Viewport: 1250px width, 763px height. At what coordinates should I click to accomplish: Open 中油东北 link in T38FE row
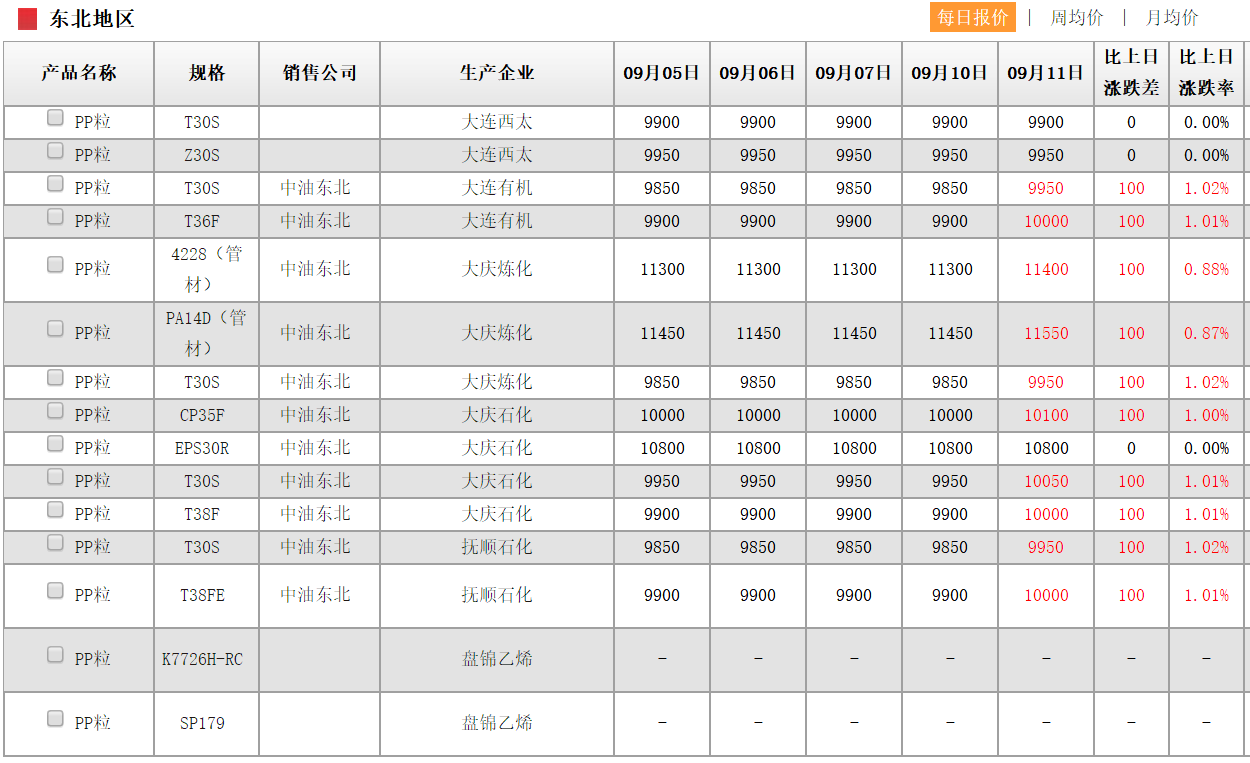(315, 595)
